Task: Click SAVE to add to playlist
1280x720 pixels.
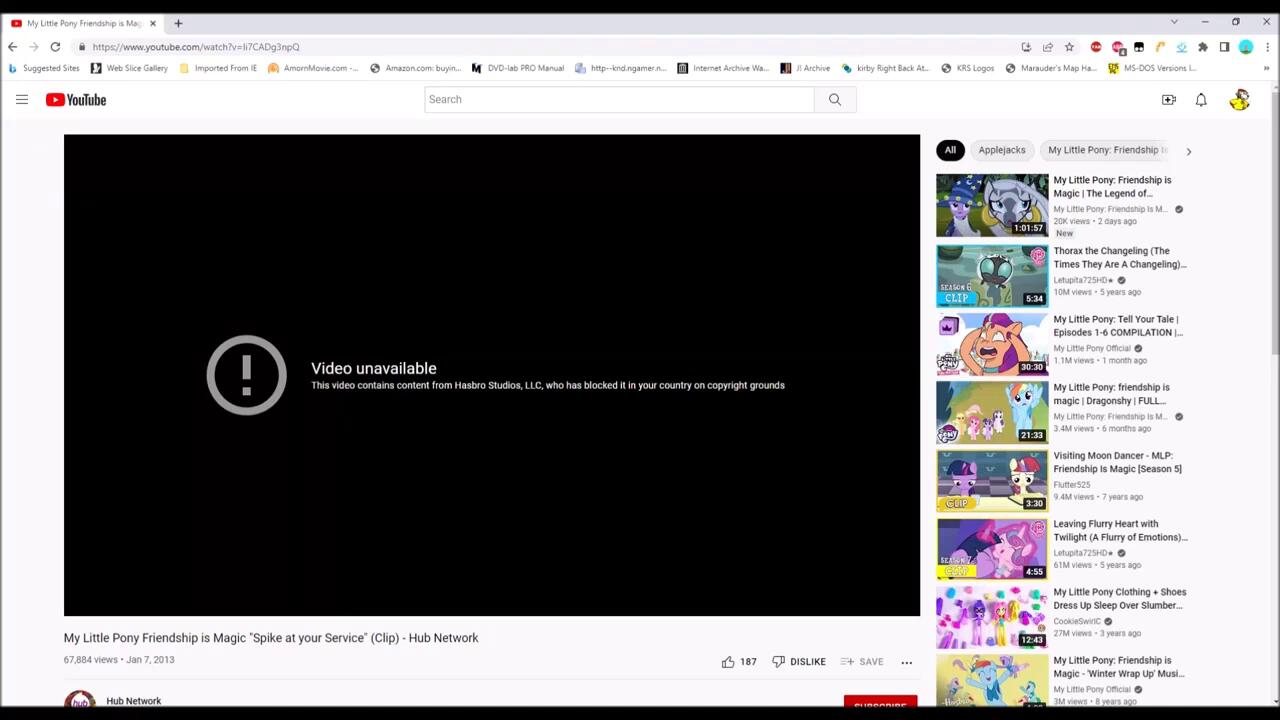Action: (861, 662)
